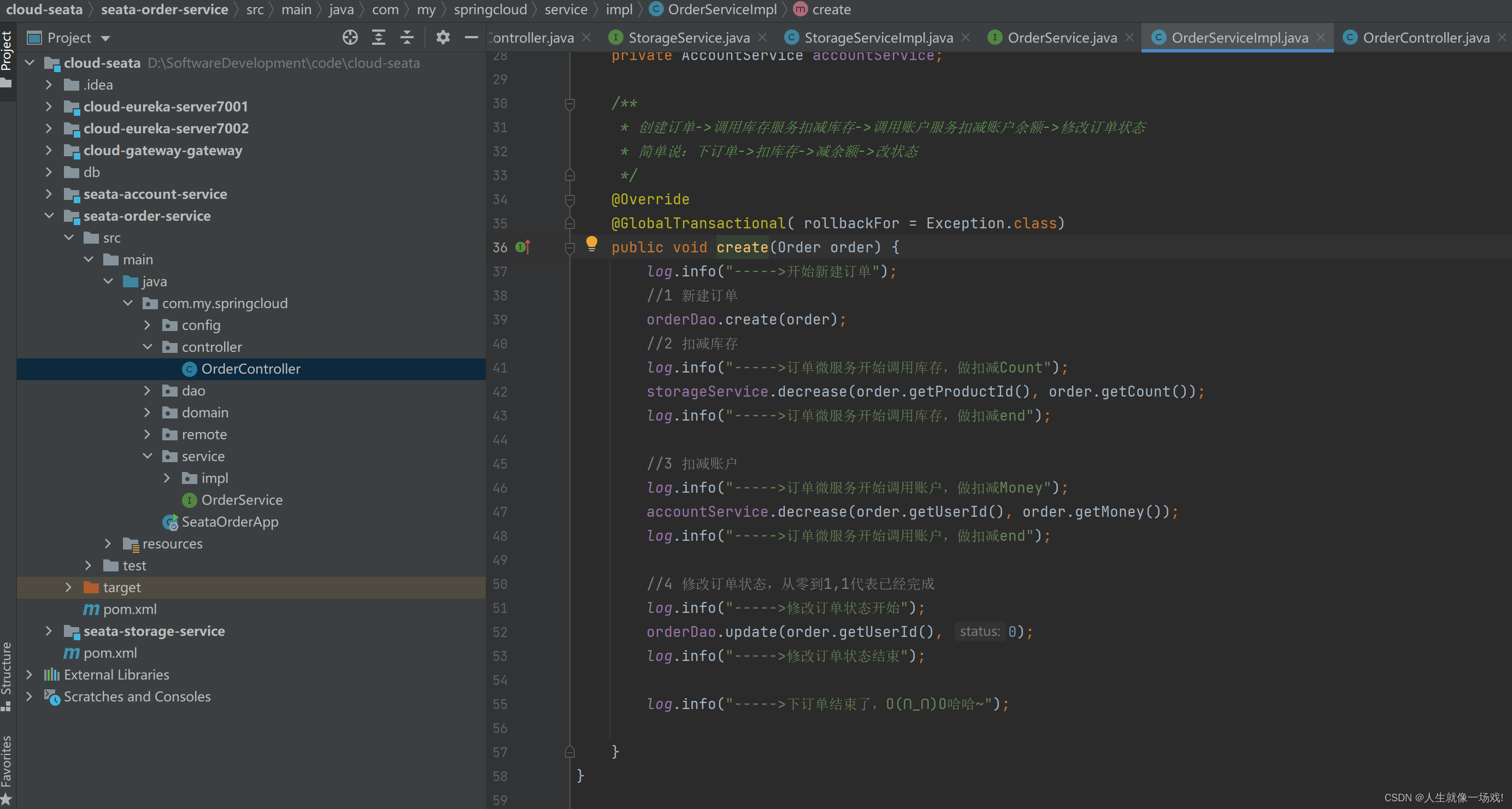Select OrderController class in project tree

click(x=251, y=369)
